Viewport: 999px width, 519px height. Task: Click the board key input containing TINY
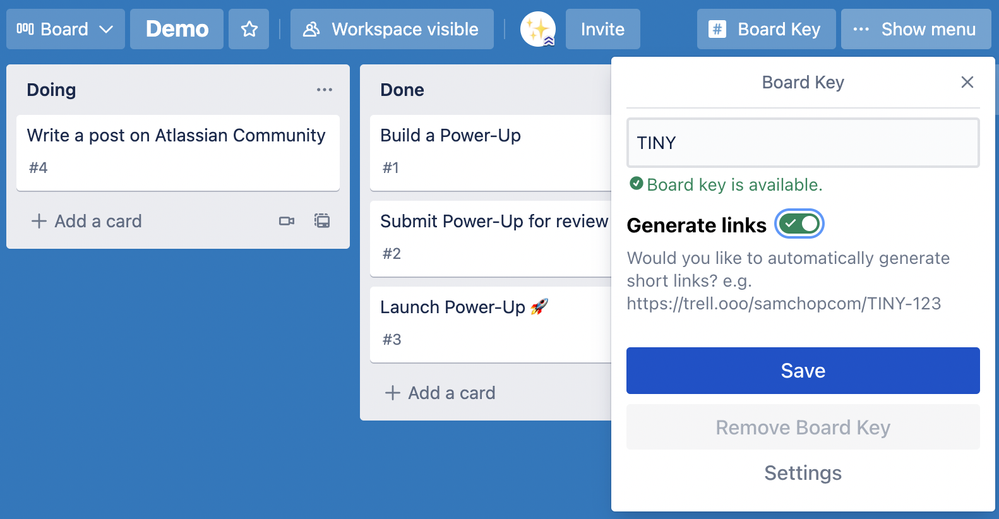pos(803,143)
